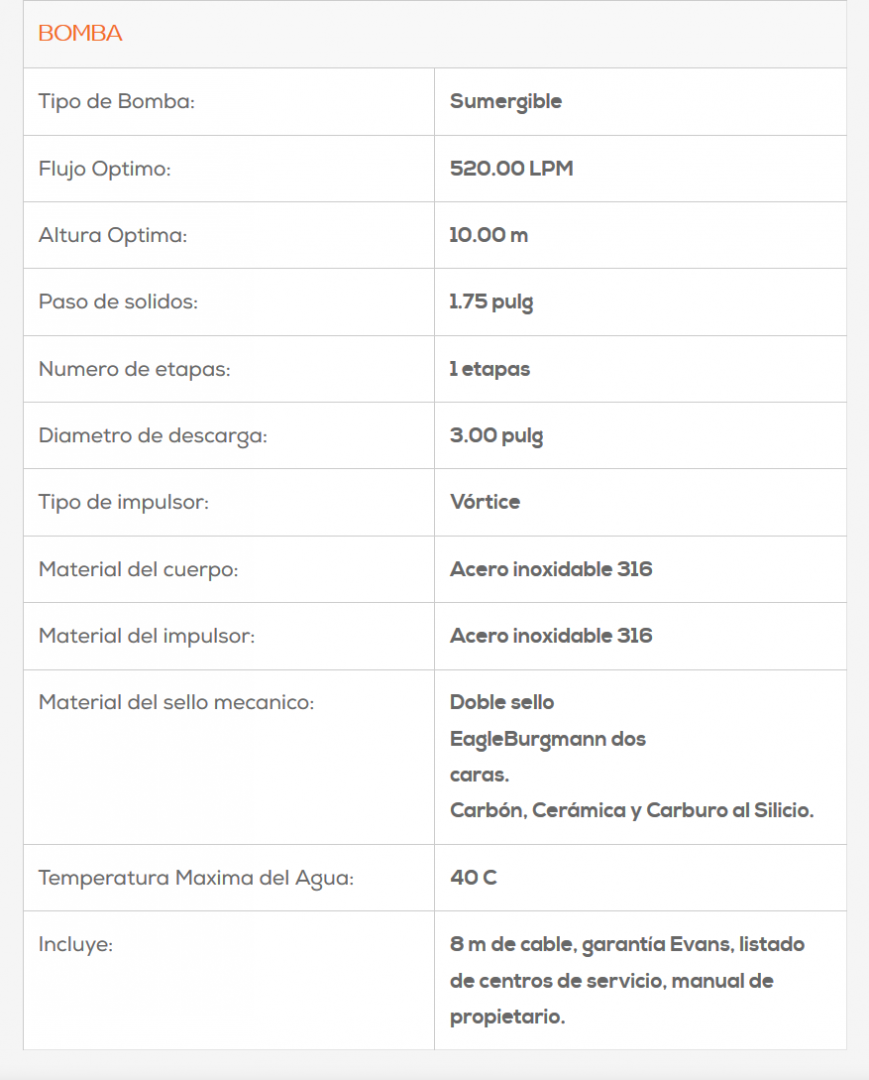Click the 'Tipo de impulsor:' label

click(x=123, y=502)
